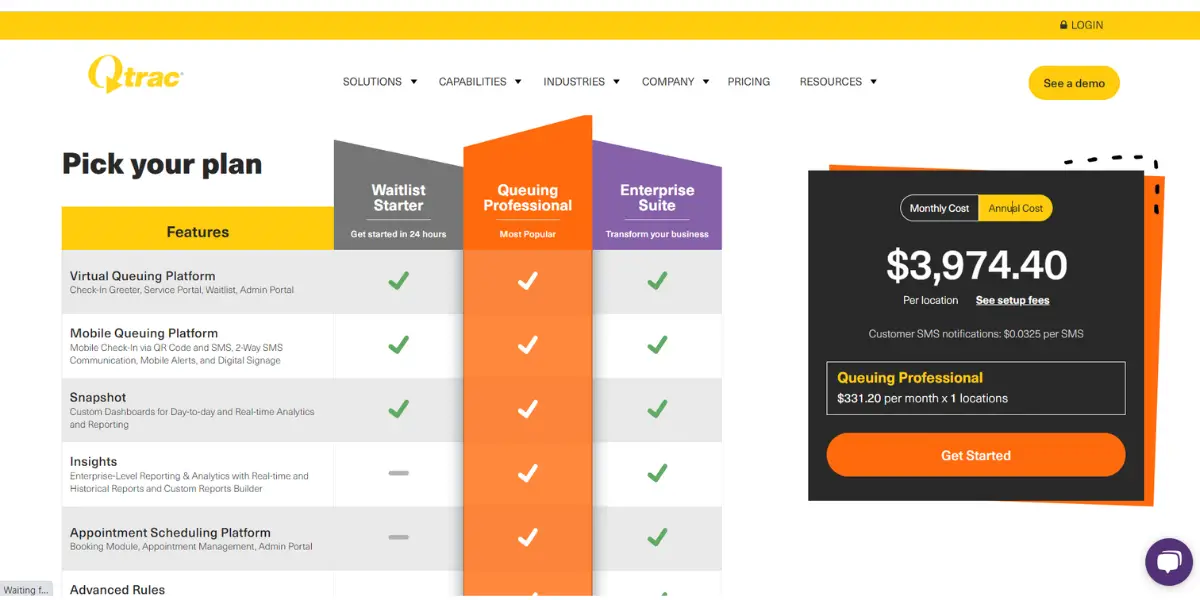Click Enterprise Suite checkmark for Appointment Scheduling Platform
The width and height of the screenshot is (1200, 600).
pos(657,537)
